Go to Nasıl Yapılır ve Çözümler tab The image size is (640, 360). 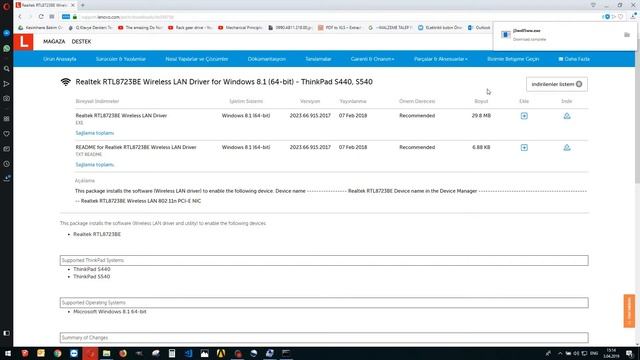point(196,59)
